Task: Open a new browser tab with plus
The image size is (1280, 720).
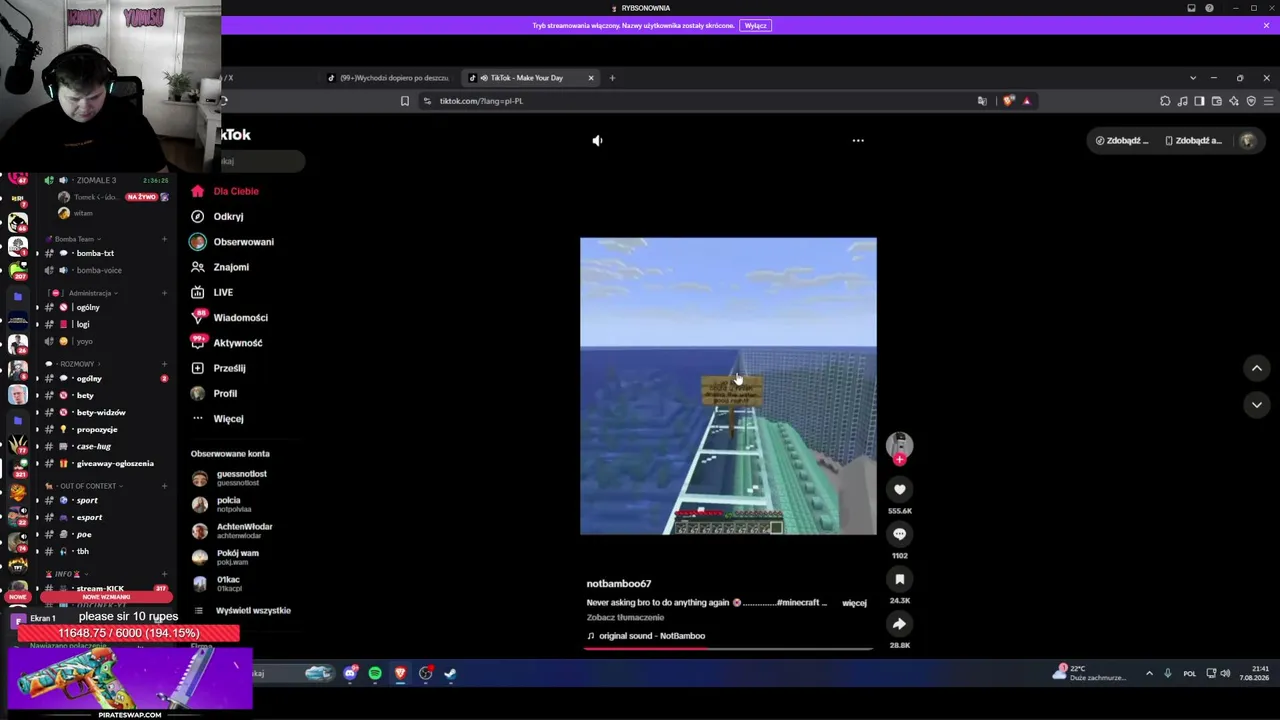Action: click(612, 78)
